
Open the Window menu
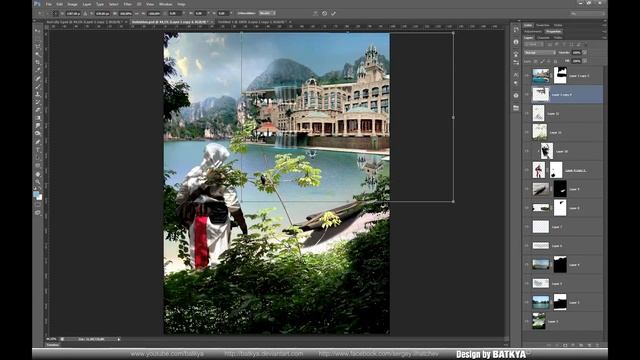[165, 4]
